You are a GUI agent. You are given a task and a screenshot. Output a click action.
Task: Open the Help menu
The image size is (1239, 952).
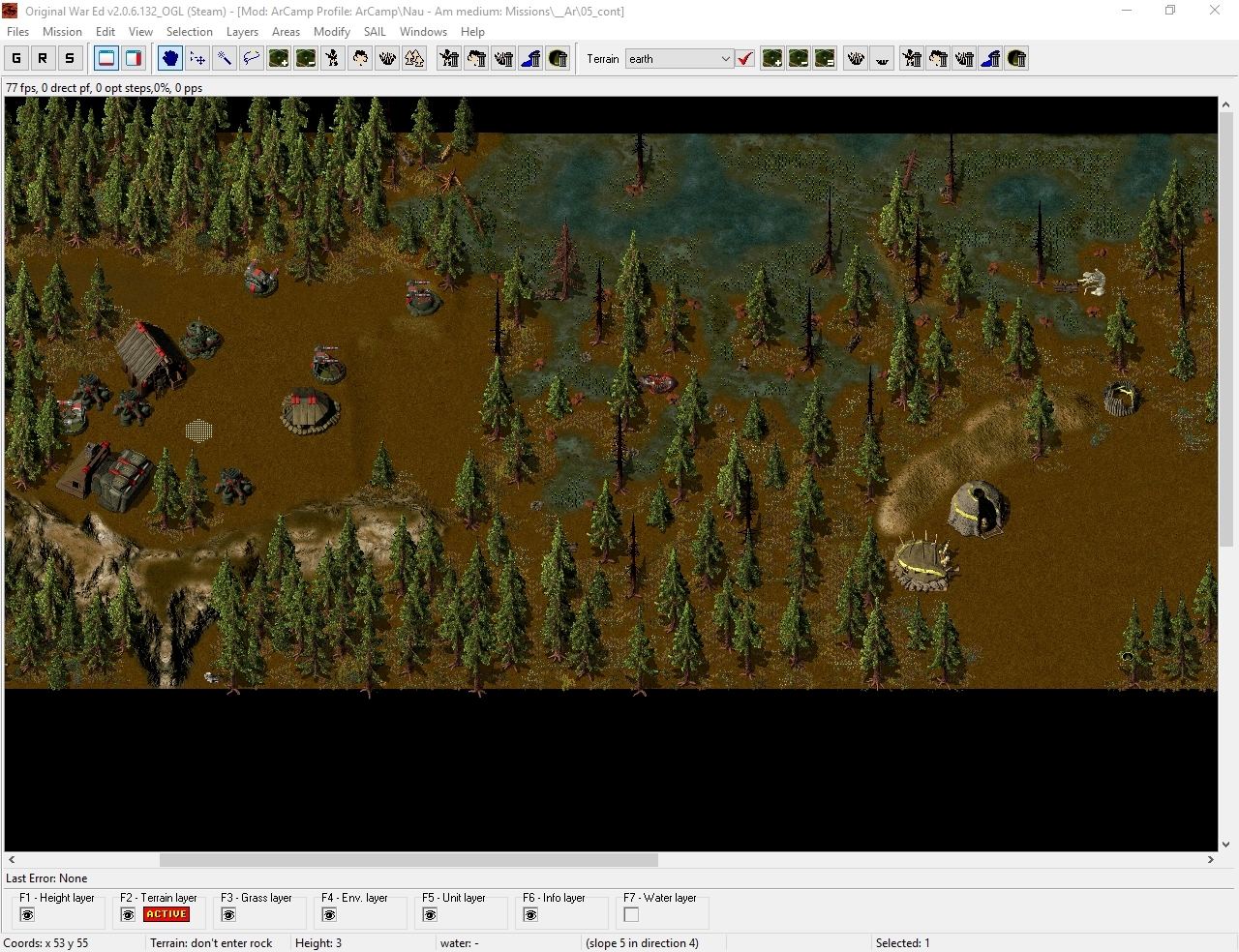click(x=472, y=32)
